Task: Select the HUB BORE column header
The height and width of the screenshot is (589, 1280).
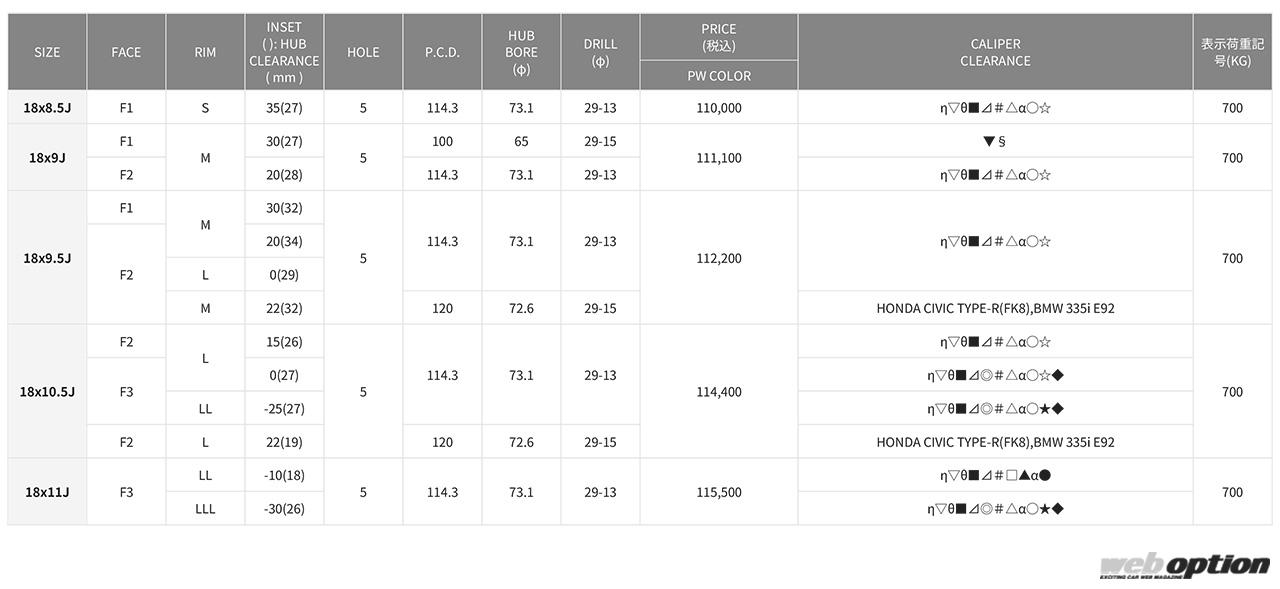Action: [x=521, y=52]
